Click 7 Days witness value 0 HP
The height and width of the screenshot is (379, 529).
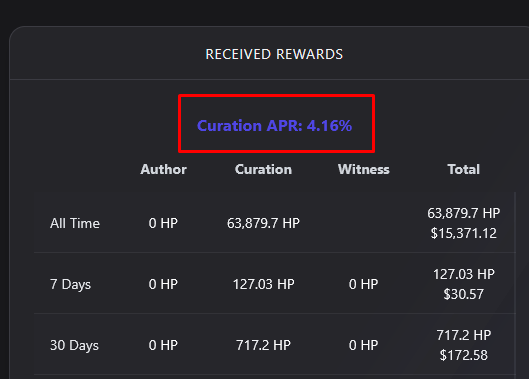pos(363,284)
